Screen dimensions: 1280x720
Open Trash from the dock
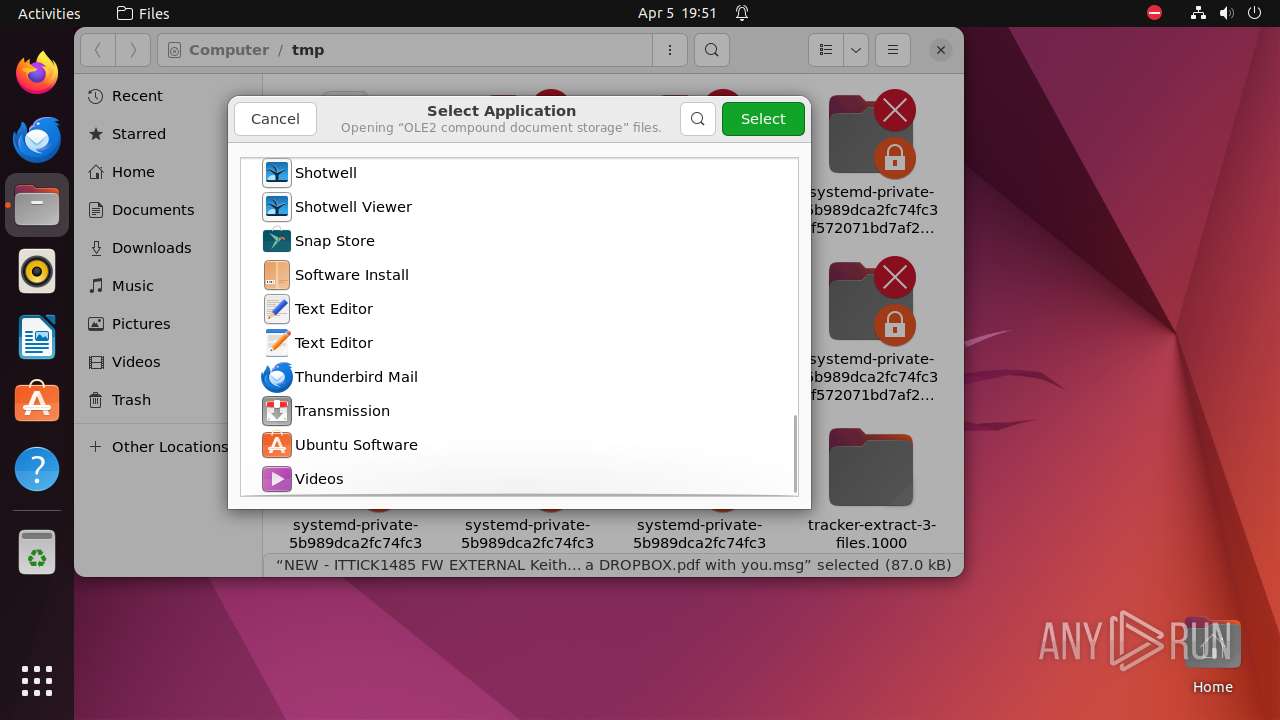coord(37,552)
